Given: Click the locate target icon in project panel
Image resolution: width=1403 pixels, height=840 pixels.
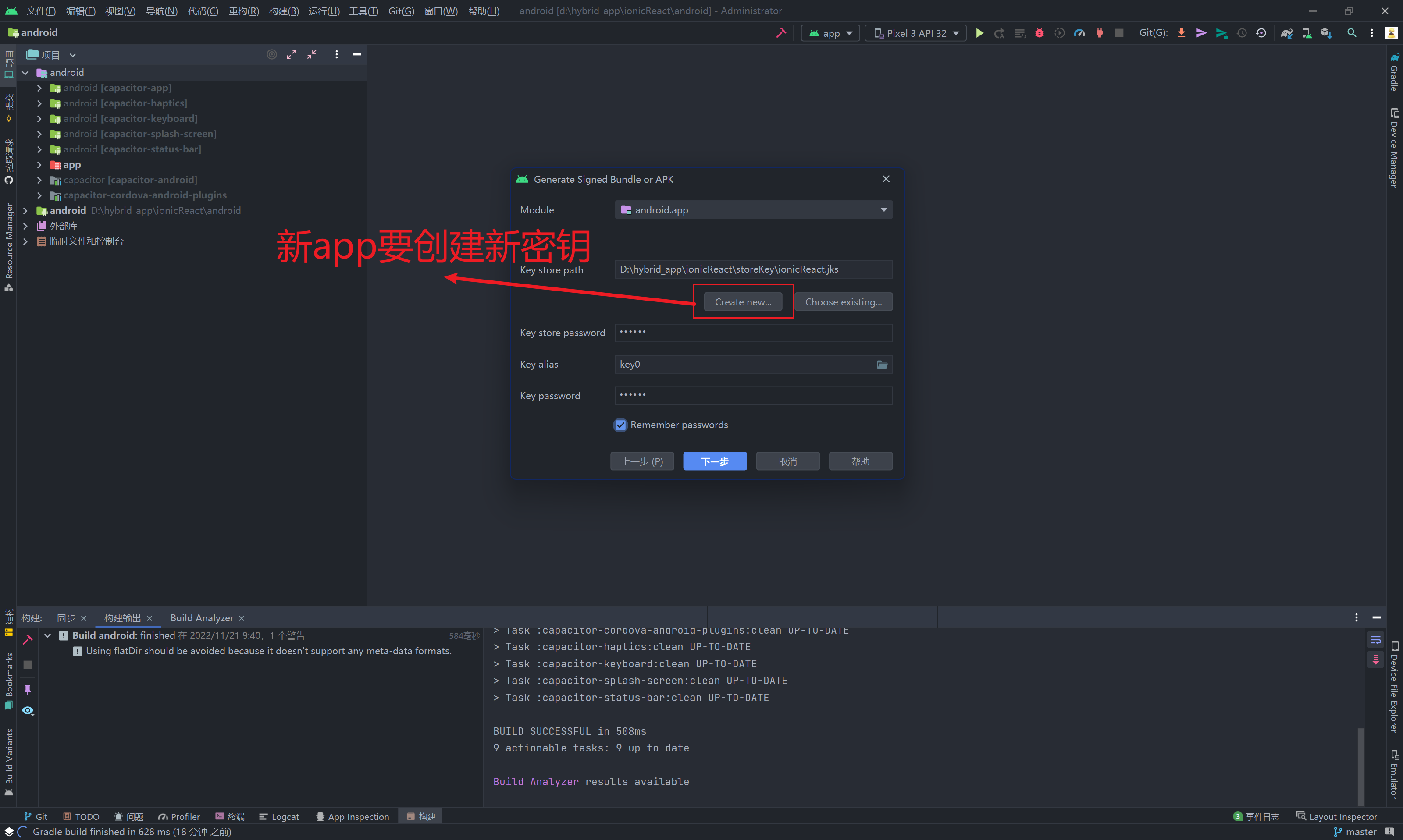Looking at the screenshot, I should click(272, 54).
